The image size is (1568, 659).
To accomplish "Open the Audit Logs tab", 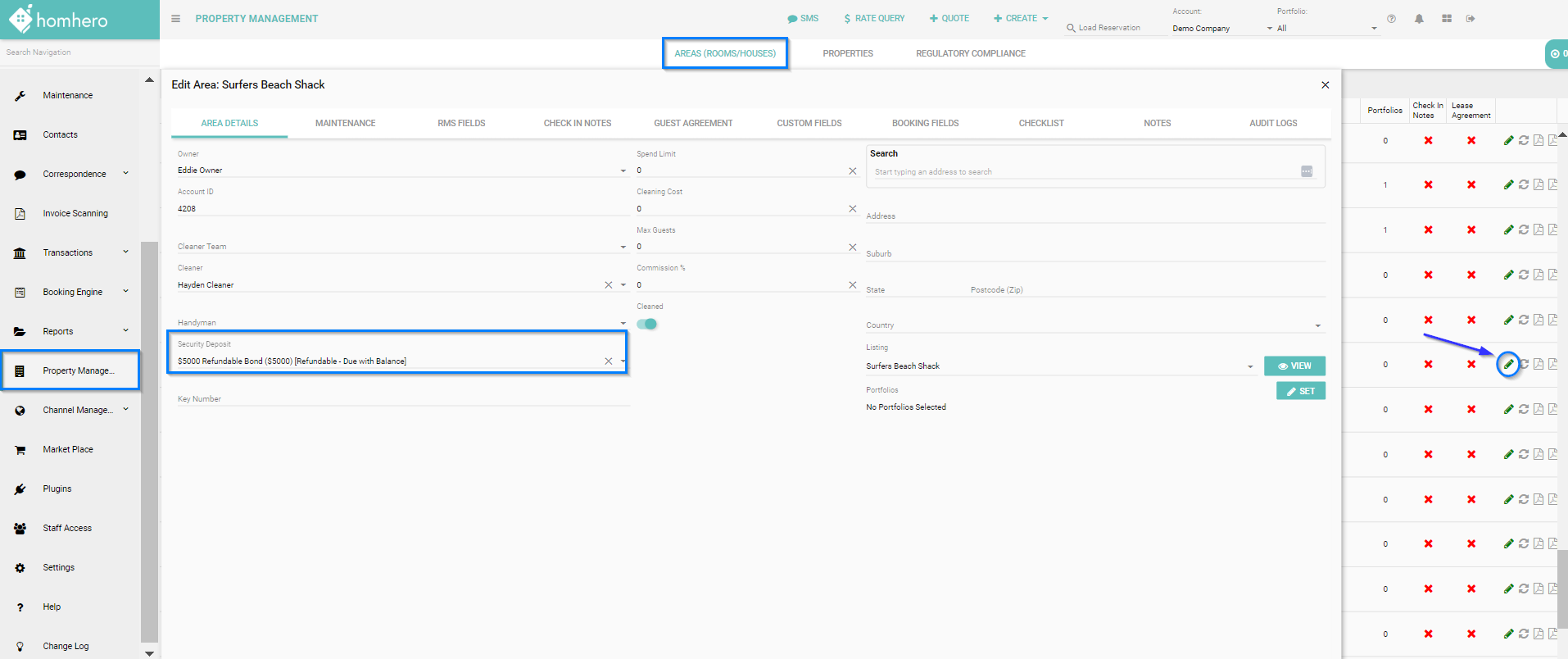I will coord(1272,124).
